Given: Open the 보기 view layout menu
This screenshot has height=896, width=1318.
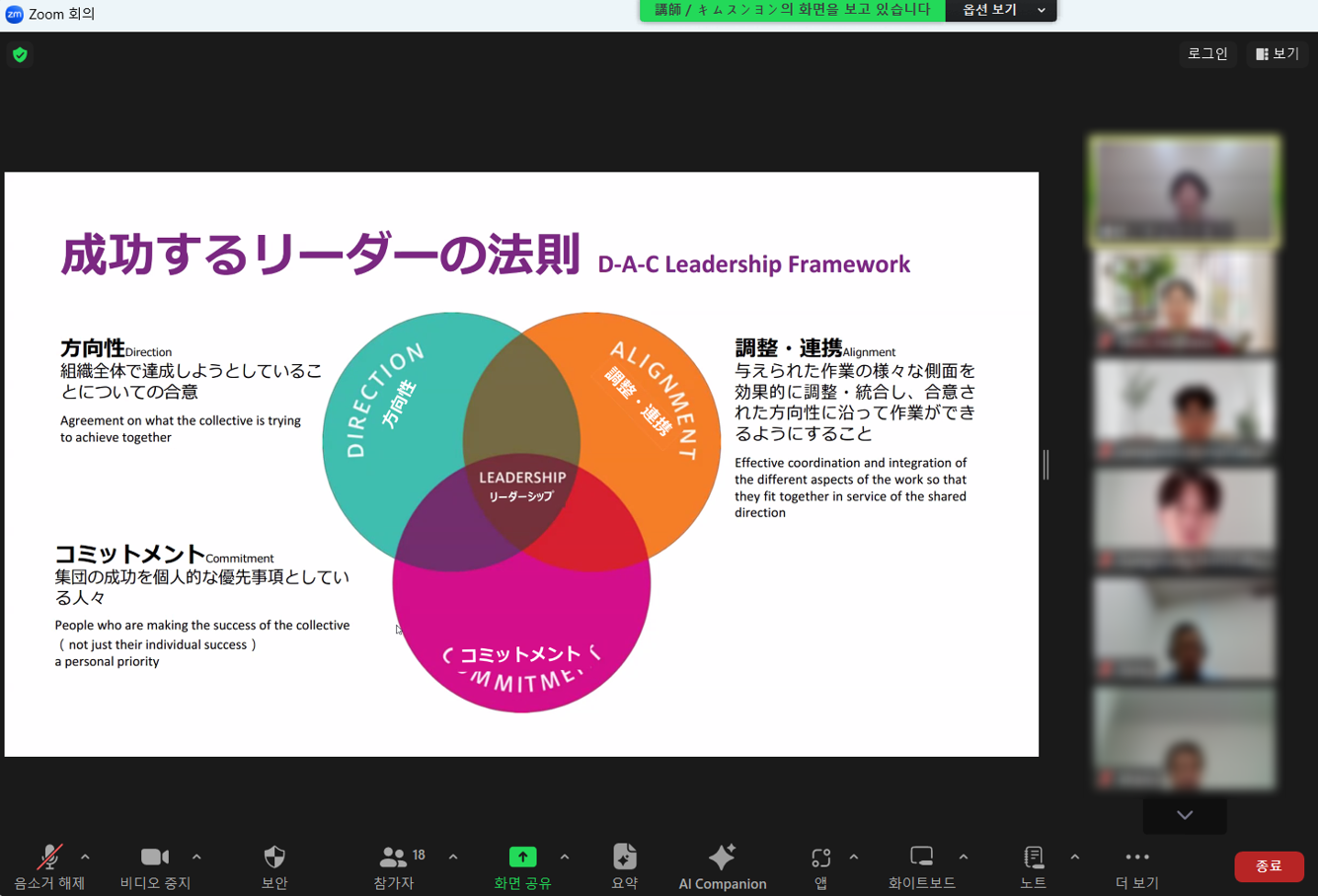Looking at the screenshot, I should click(1278, 53).
